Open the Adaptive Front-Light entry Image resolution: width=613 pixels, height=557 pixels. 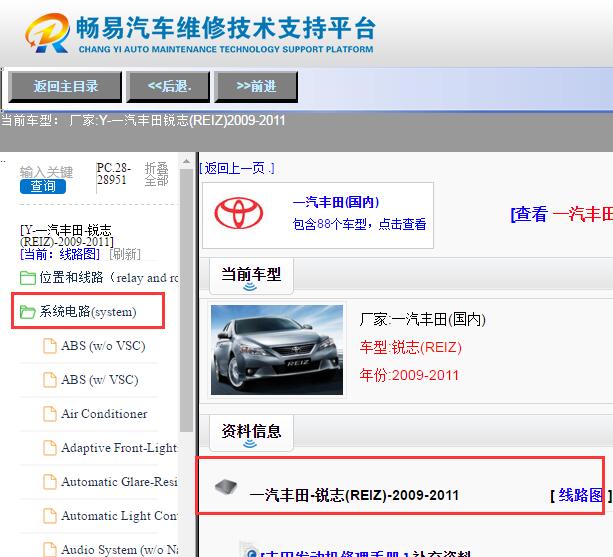(x=119, y=448)
